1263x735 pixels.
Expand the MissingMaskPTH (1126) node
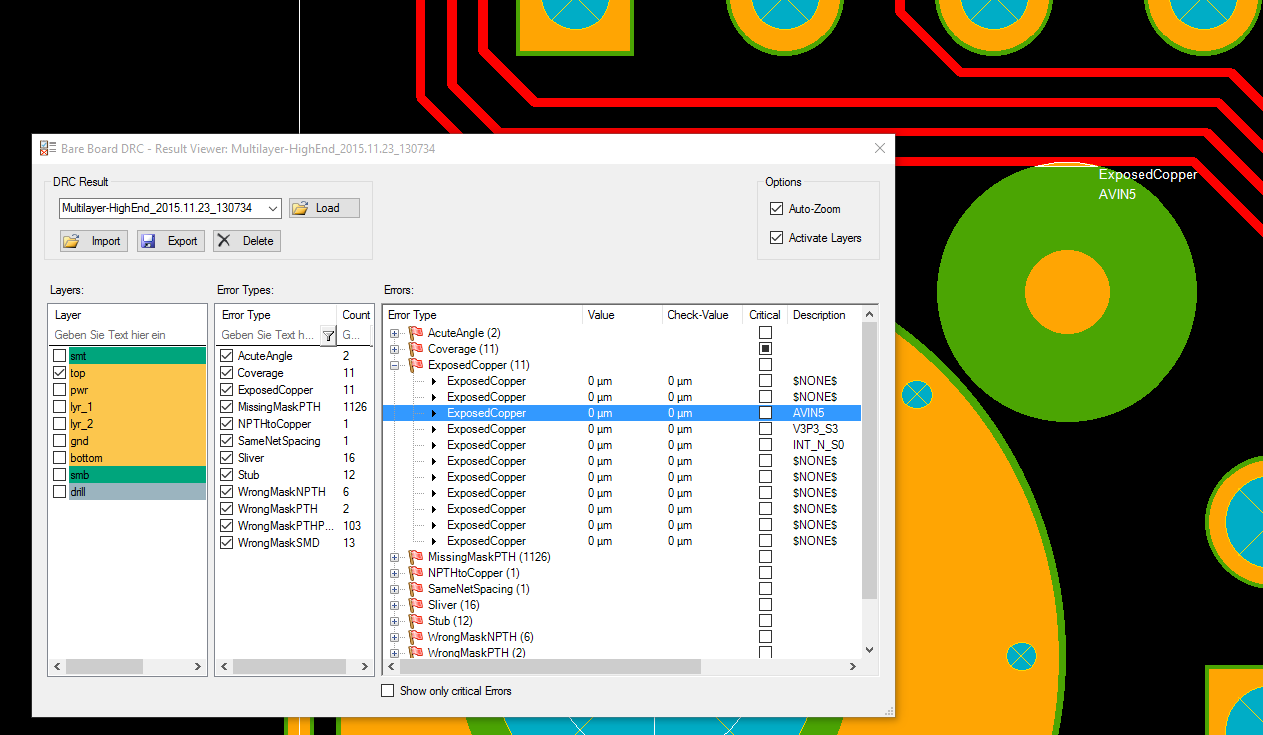395,557
